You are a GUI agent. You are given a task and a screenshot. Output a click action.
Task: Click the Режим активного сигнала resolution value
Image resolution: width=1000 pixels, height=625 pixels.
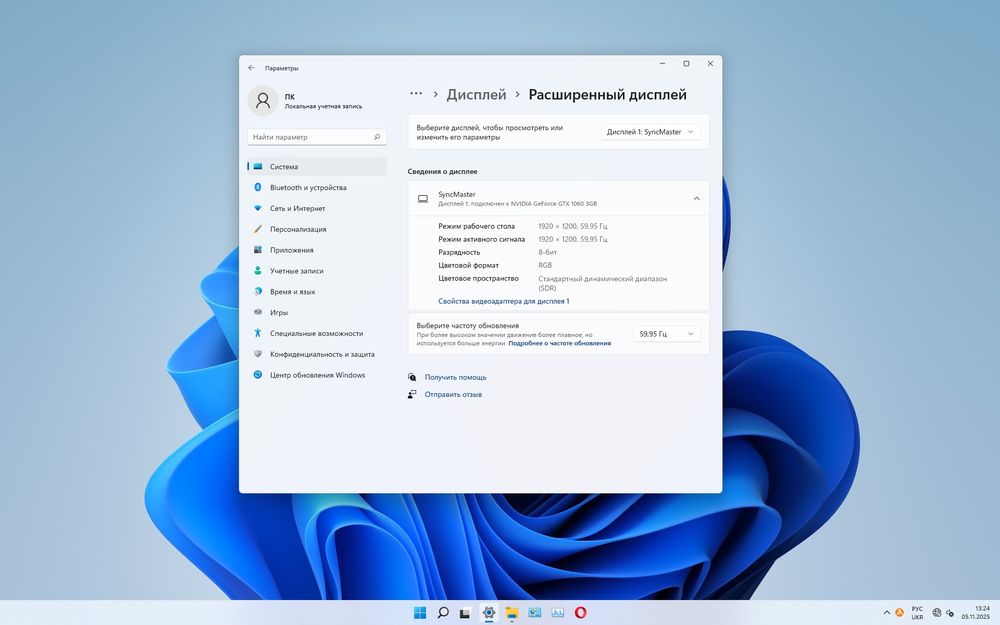coord(573,239)
